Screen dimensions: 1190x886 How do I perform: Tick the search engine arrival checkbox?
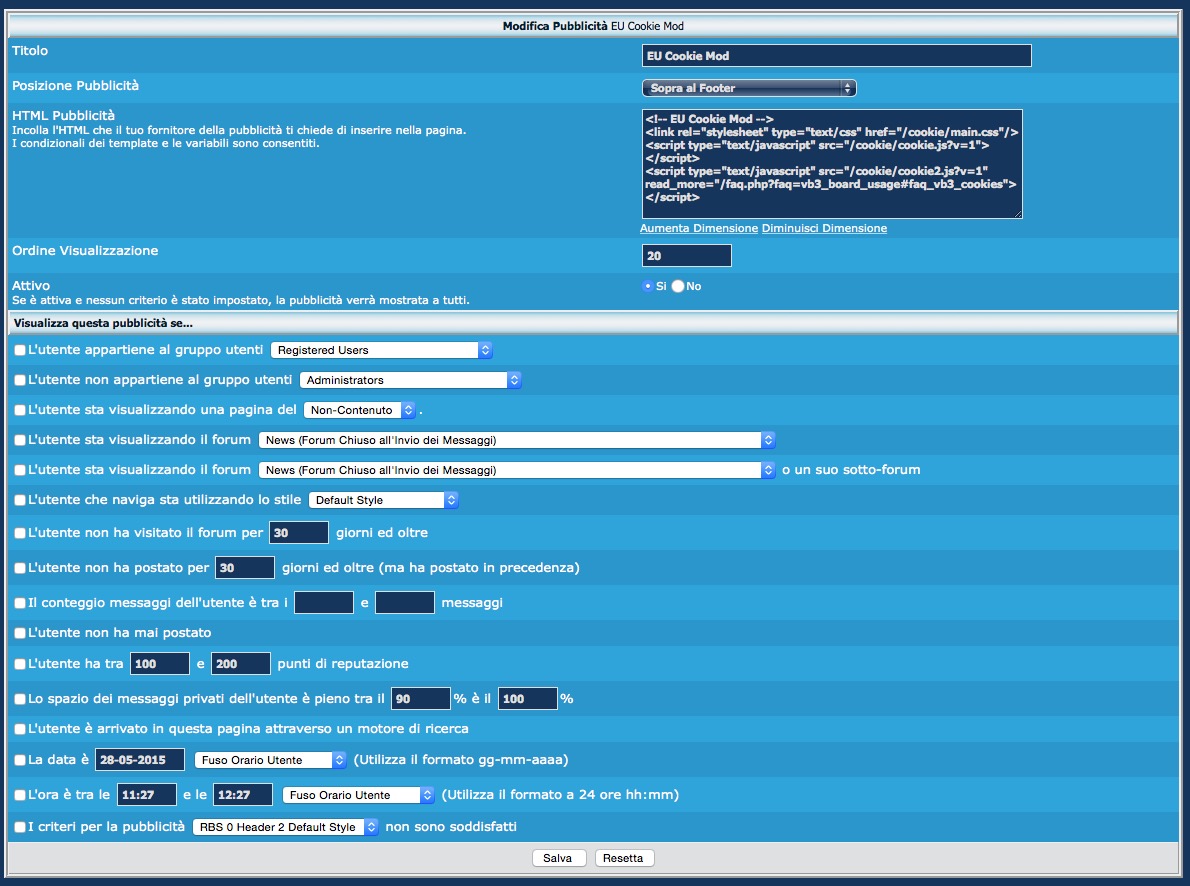pos(20,729)
